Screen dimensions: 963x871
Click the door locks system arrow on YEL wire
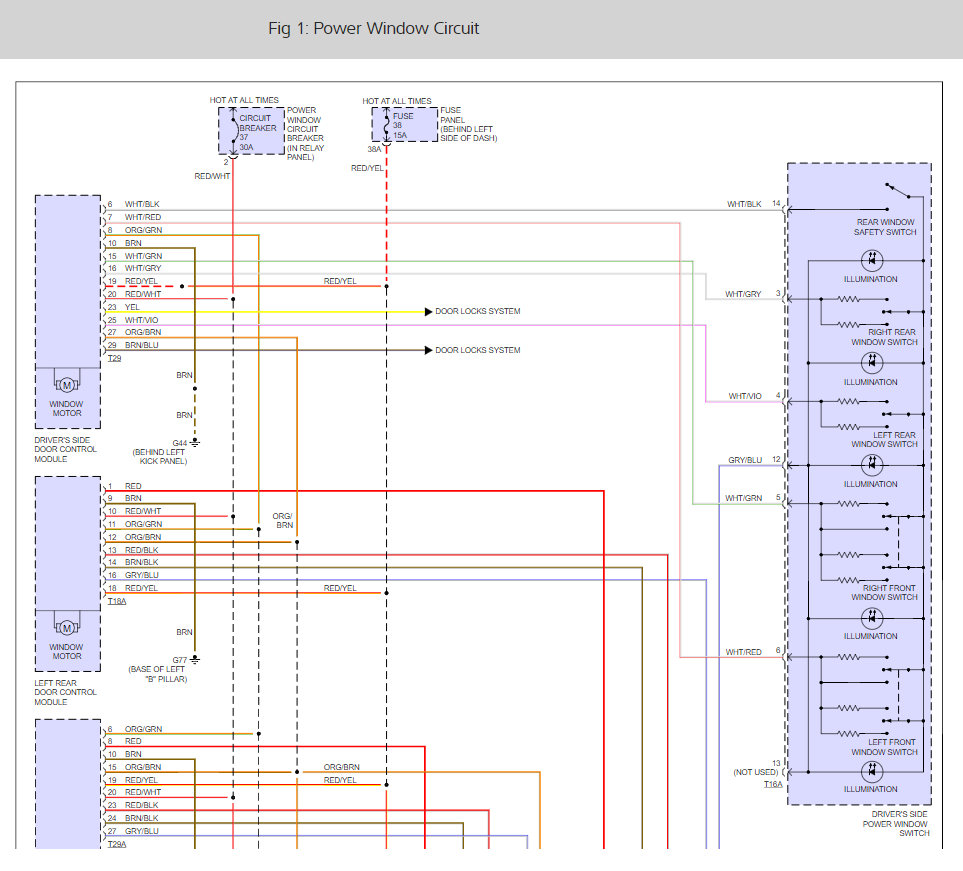(429, 312)
